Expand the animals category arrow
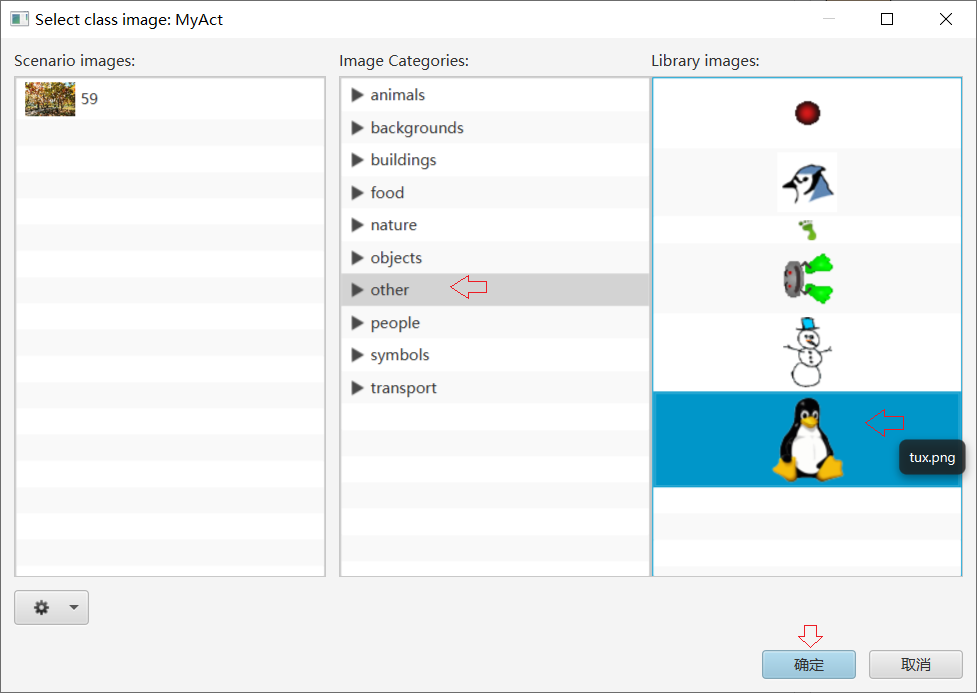The image size is (977, 693). (x=357, y=95)
